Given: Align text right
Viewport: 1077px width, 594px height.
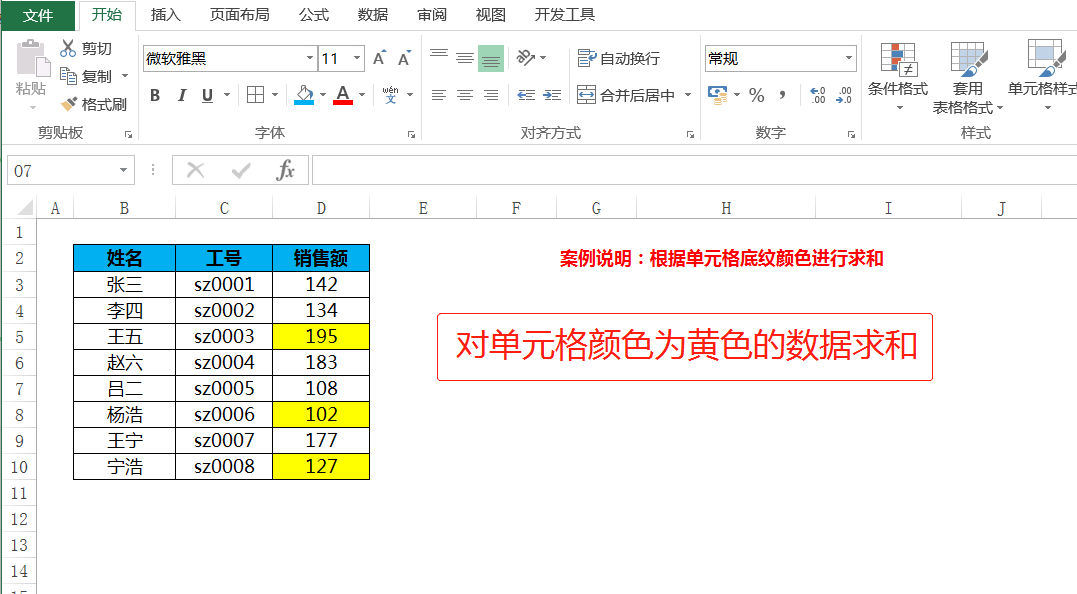Looking at the screenshot, I should tap(490, 95).
